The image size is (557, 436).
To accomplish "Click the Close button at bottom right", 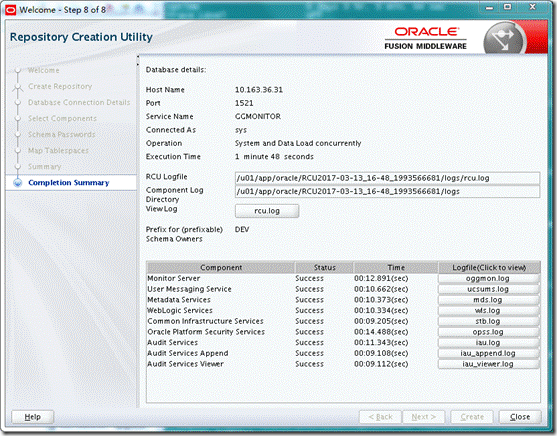I will click(x=520, y=417).
